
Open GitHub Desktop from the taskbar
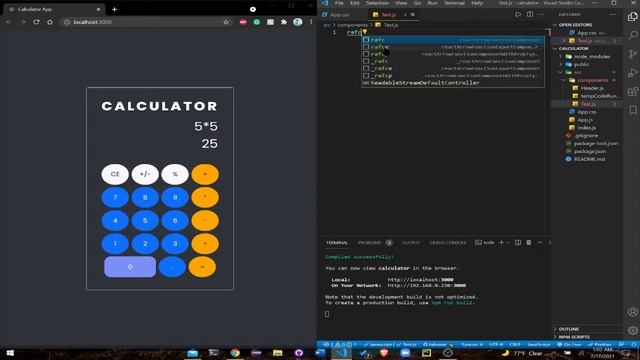pos(299,353)
